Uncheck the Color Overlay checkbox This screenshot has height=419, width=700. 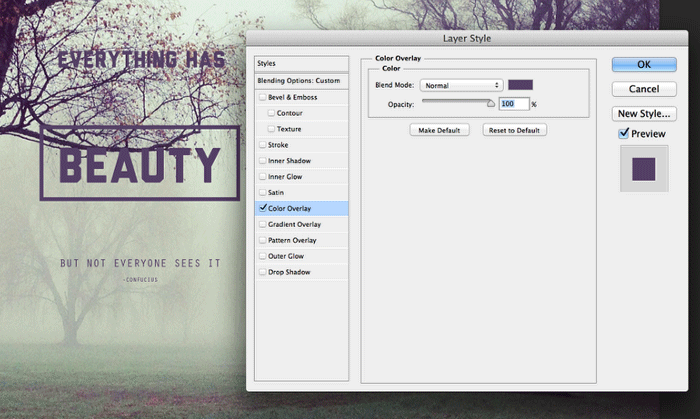tap(263, 208)
